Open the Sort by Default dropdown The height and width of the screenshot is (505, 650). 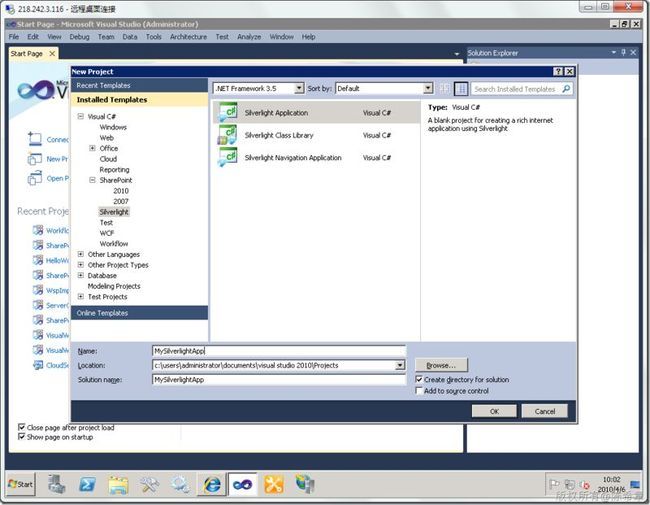pos(428,88)
